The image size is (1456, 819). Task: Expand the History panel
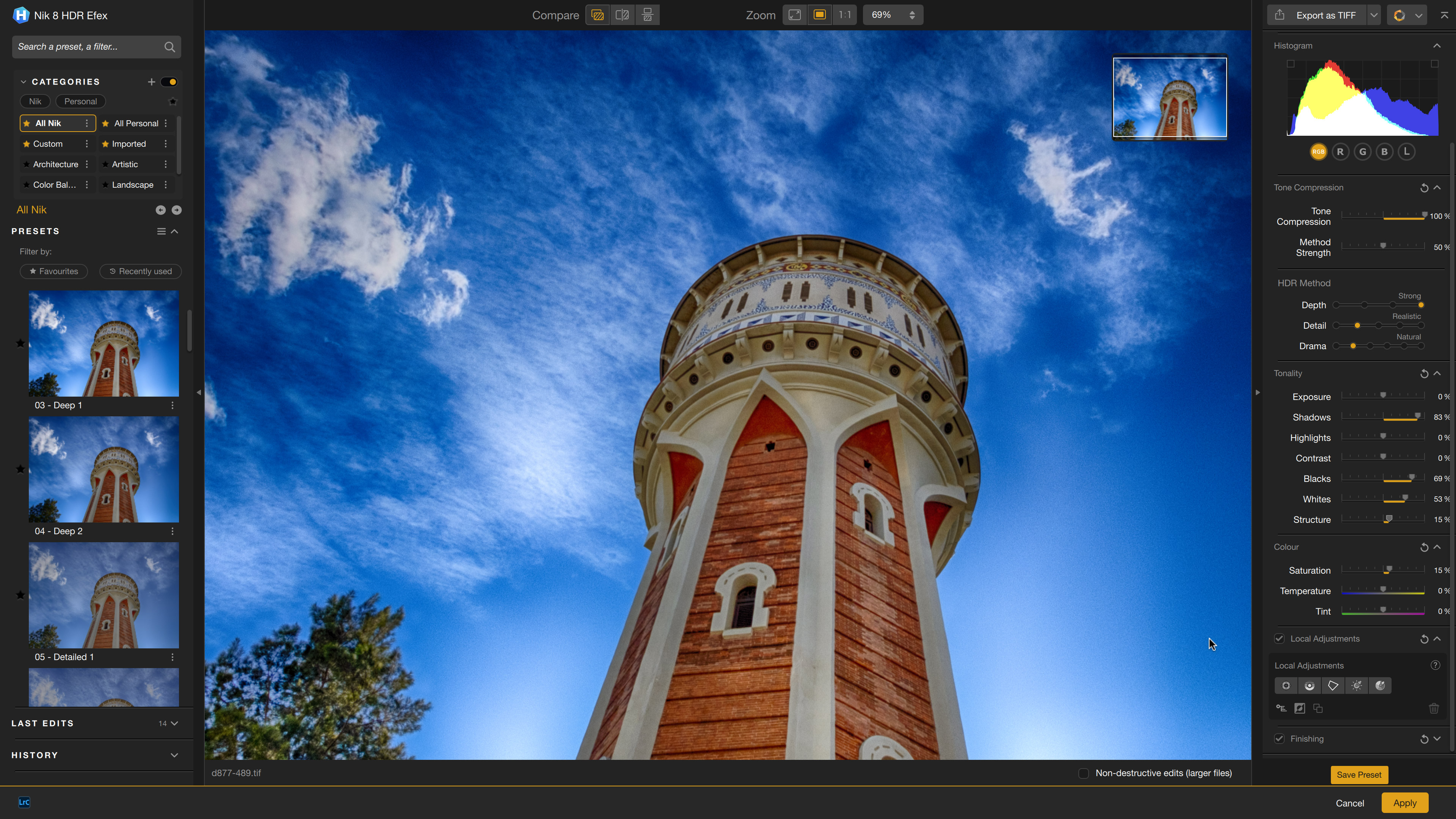click(174, 755)
